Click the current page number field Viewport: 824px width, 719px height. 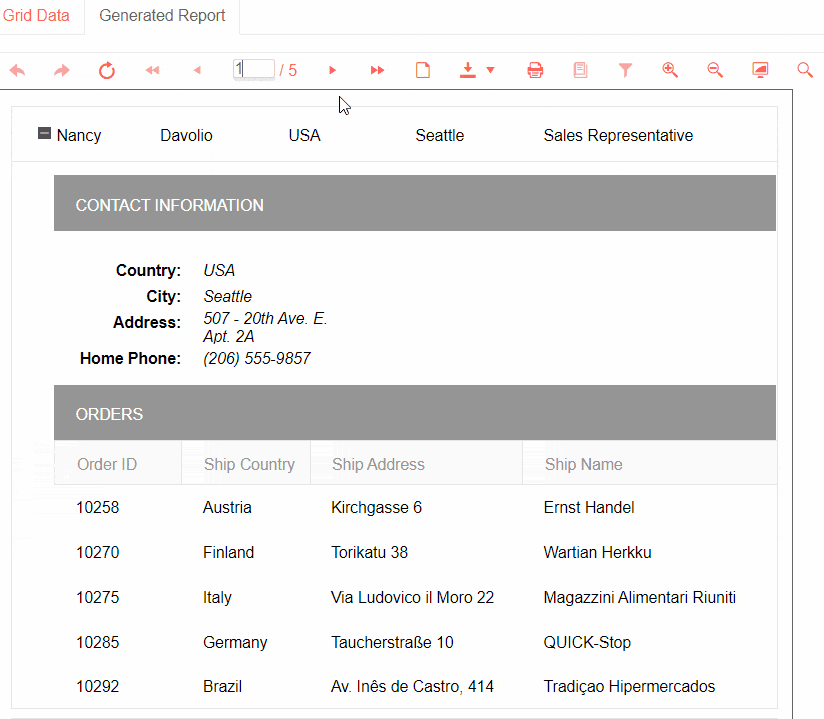tap(255, 69)
